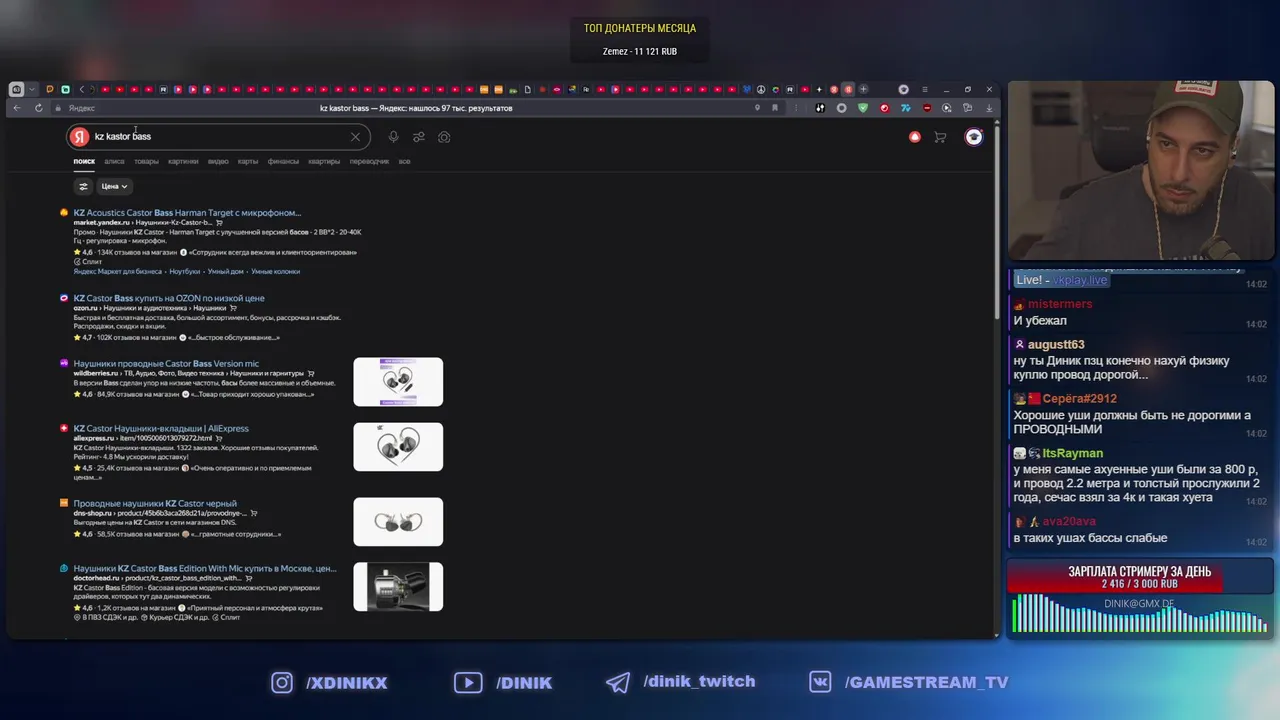Click the browser address bar page title
The height and width of the screenshot is (720, 1280).
416,108
